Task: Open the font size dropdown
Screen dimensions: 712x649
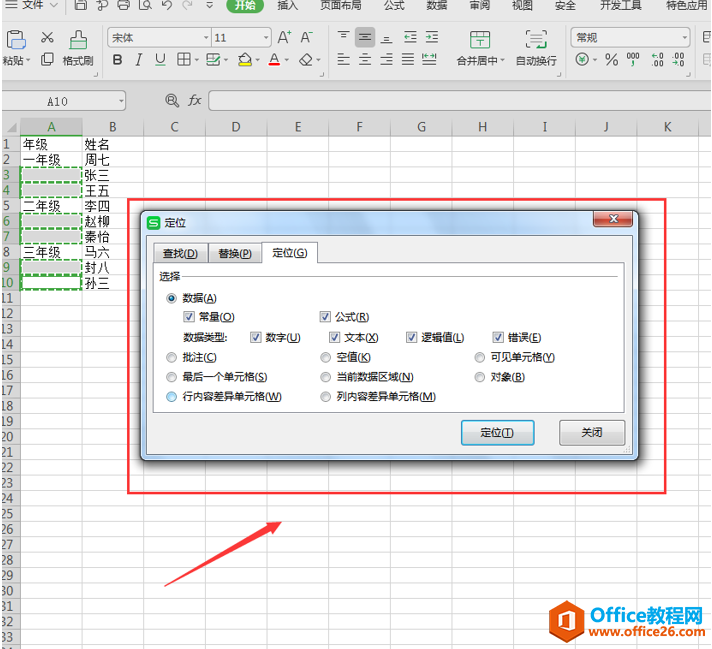Action: (266, 38)
